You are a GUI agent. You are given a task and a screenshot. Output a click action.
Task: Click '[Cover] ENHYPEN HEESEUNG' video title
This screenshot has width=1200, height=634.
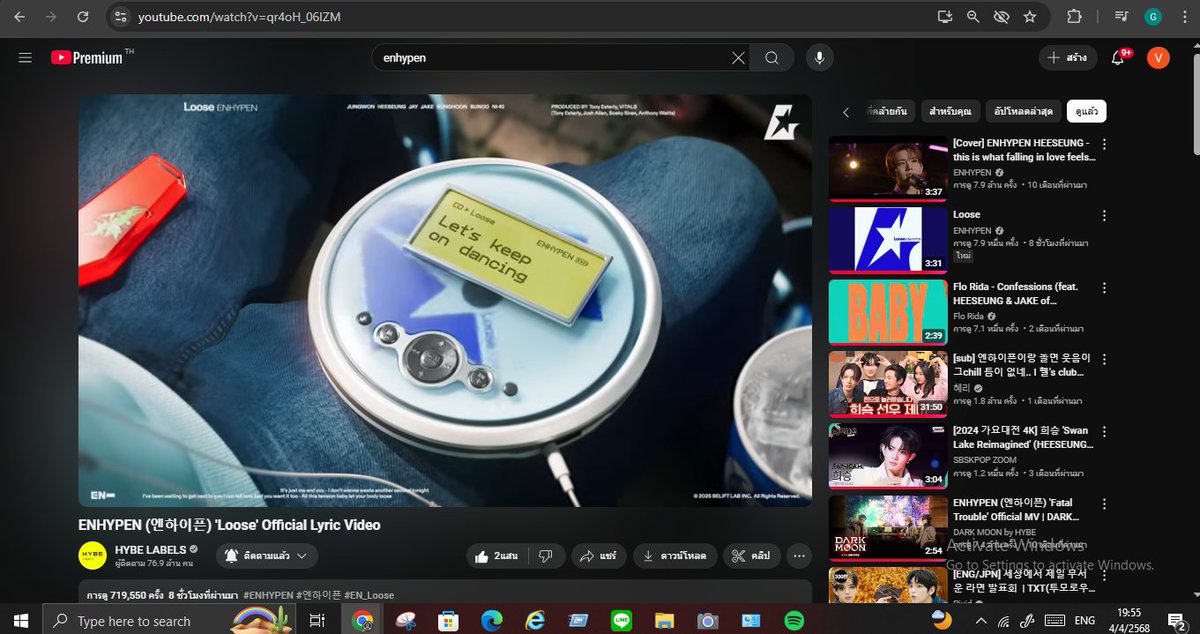[x=1024, y=150]
